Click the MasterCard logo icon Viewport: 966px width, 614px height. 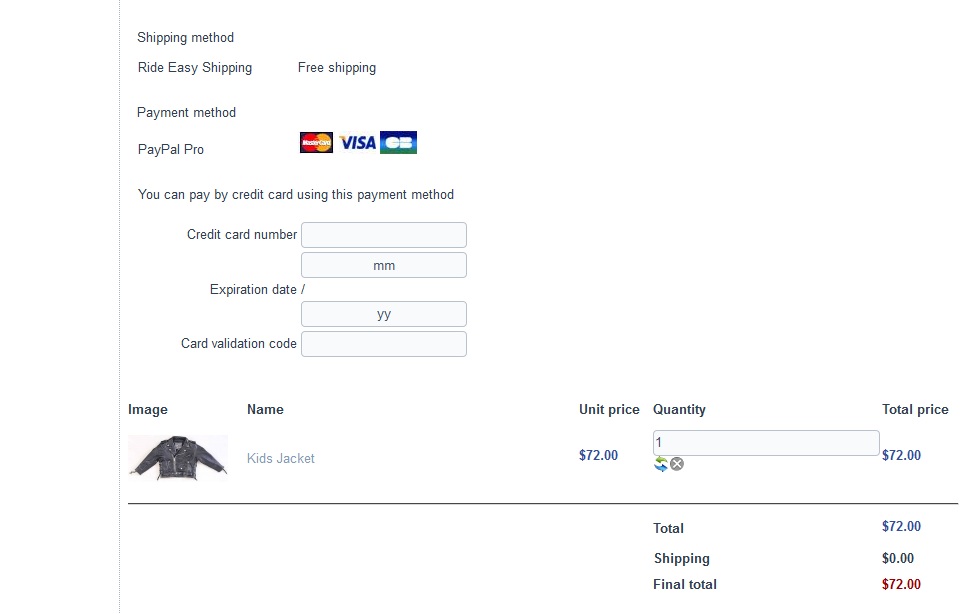coord(316,142)
